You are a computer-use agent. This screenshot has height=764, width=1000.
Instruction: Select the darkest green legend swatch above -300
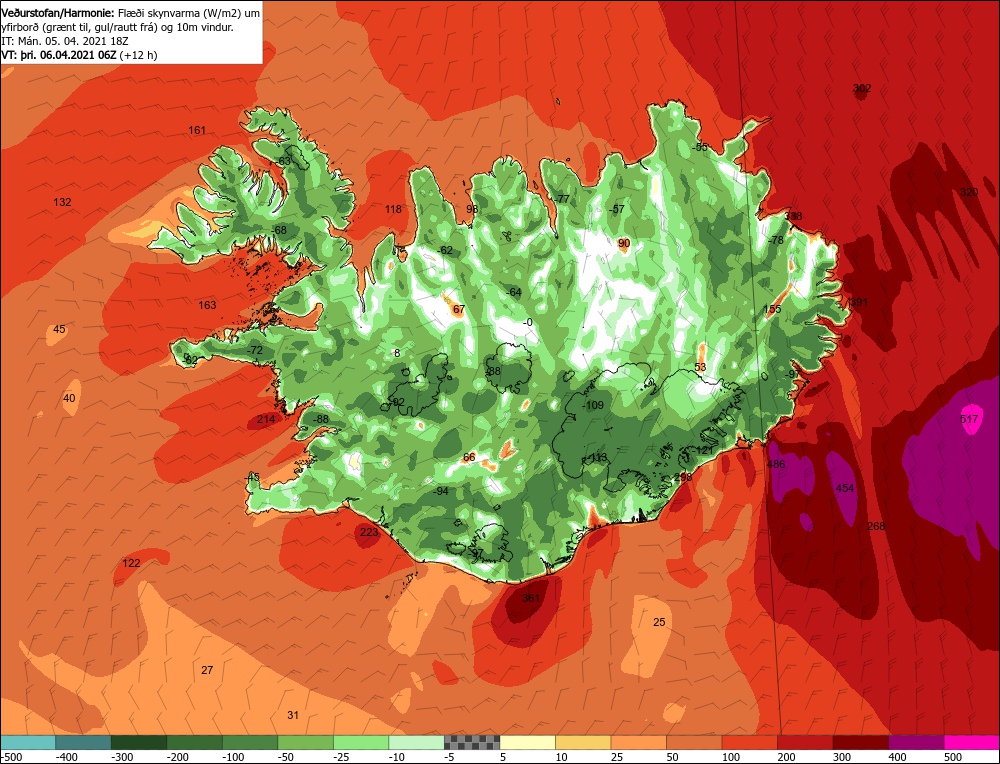139,742
